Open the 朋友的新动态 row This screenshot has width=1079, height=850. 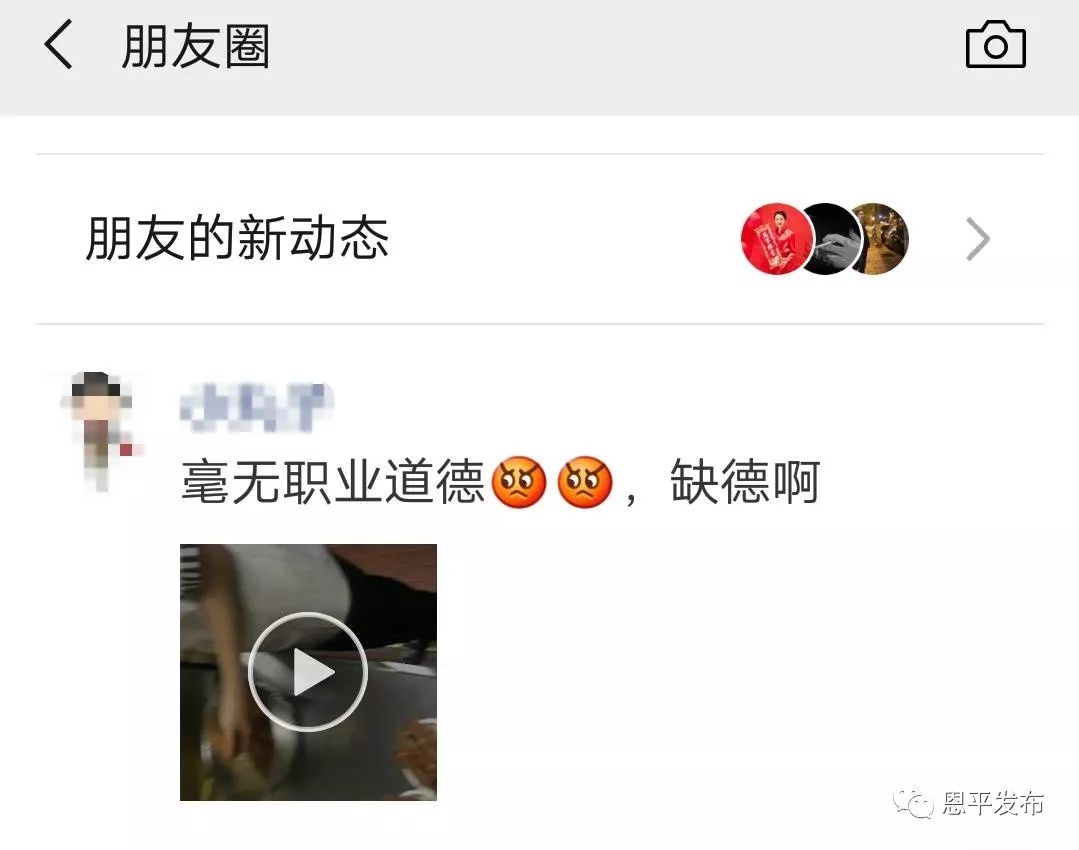click(x=540, y=239)
